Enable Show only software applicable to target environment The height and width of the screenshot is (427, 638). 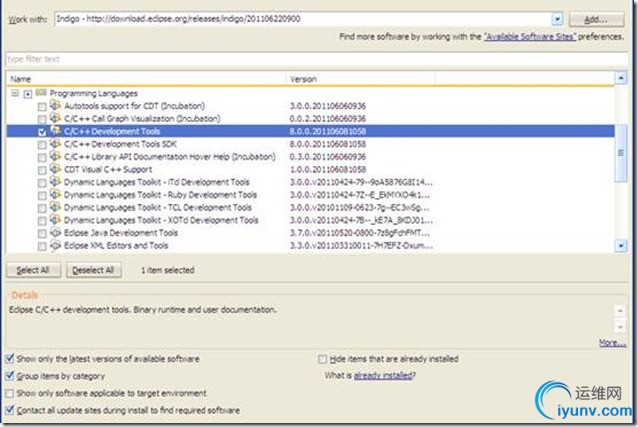(10, 393)
